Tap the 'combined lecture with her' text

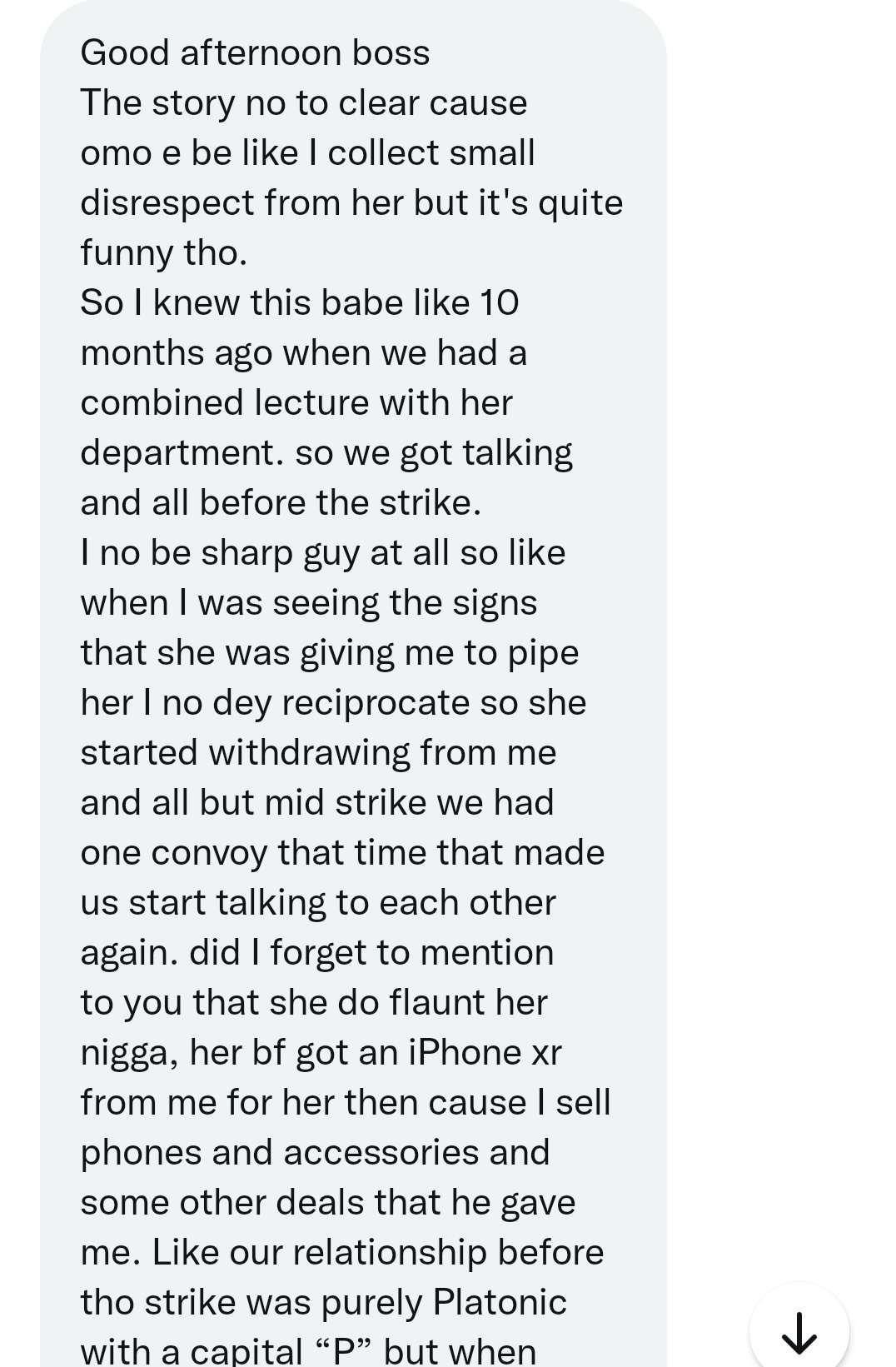tap(296, 403)
